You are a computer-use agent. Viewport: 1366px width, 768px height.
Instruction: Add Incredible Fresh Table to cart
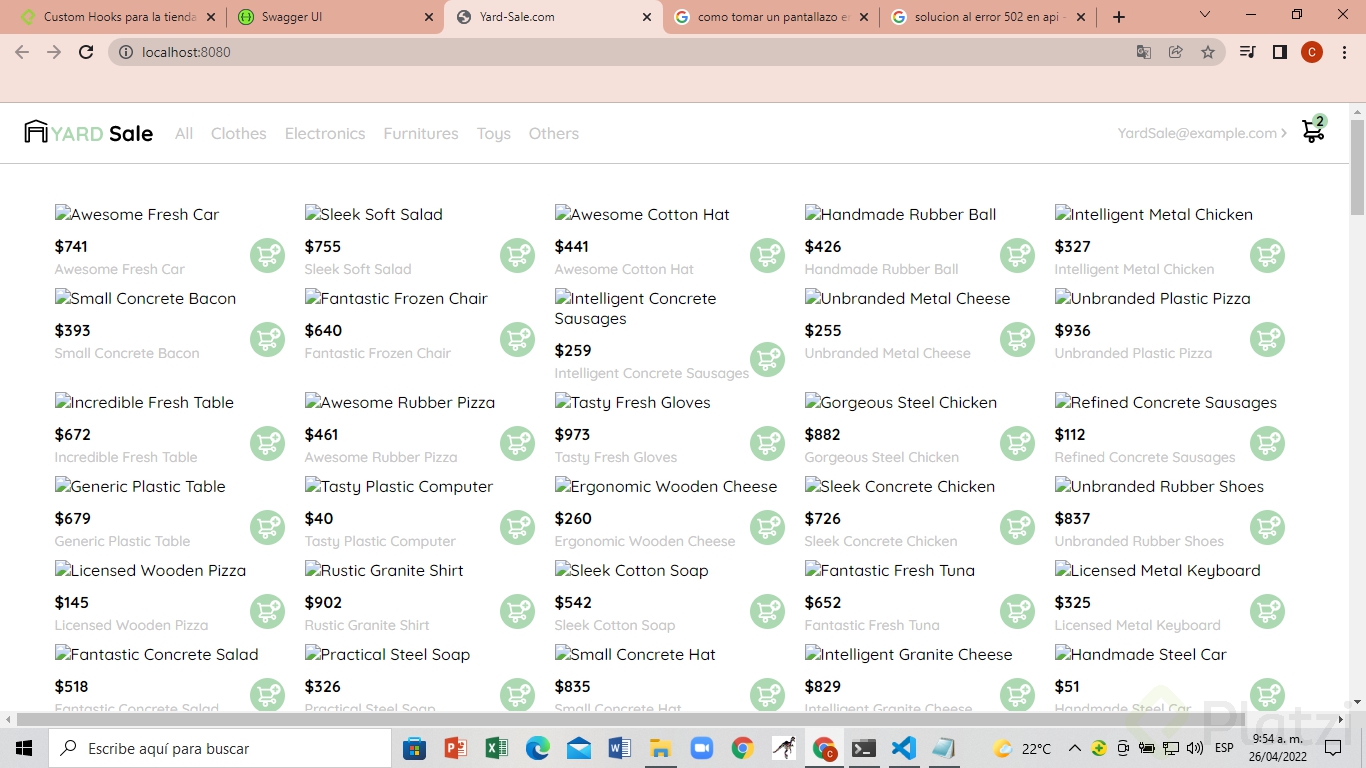(x=267, y=444)
